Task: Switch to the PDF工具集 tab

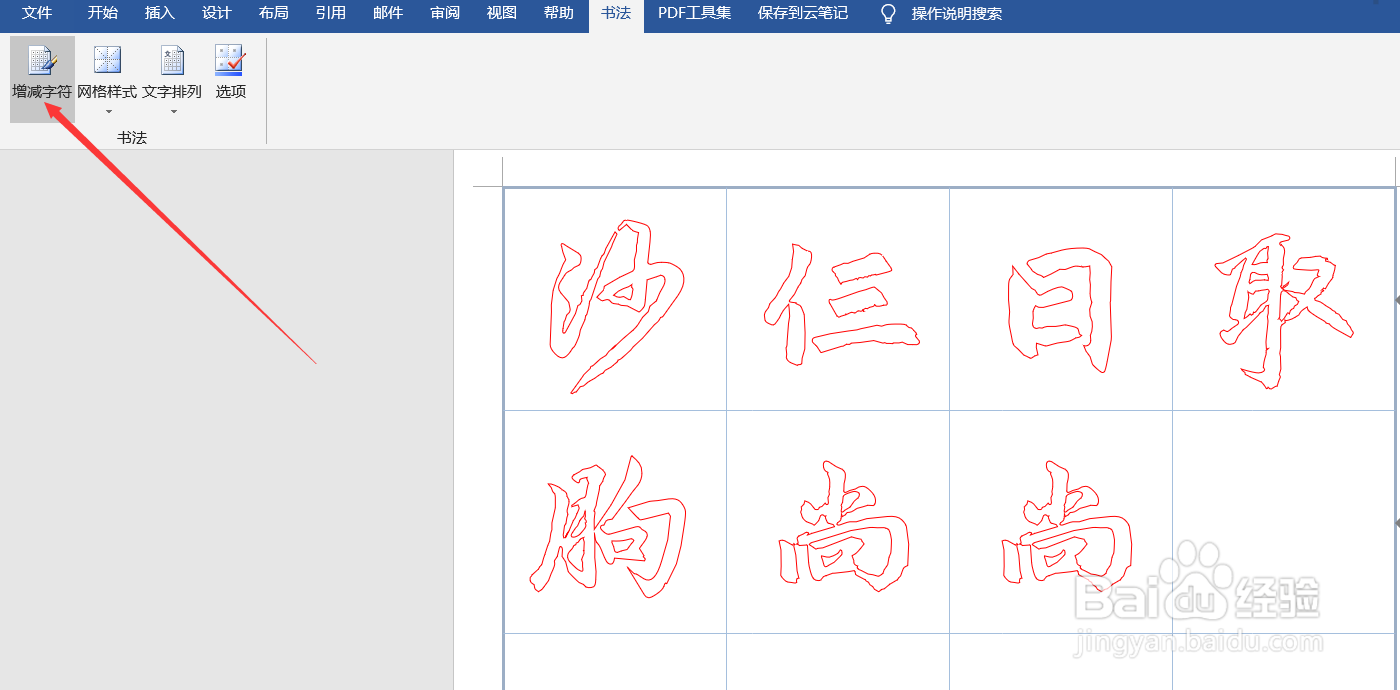Action: pyautogui.click(x=694, y=14)
